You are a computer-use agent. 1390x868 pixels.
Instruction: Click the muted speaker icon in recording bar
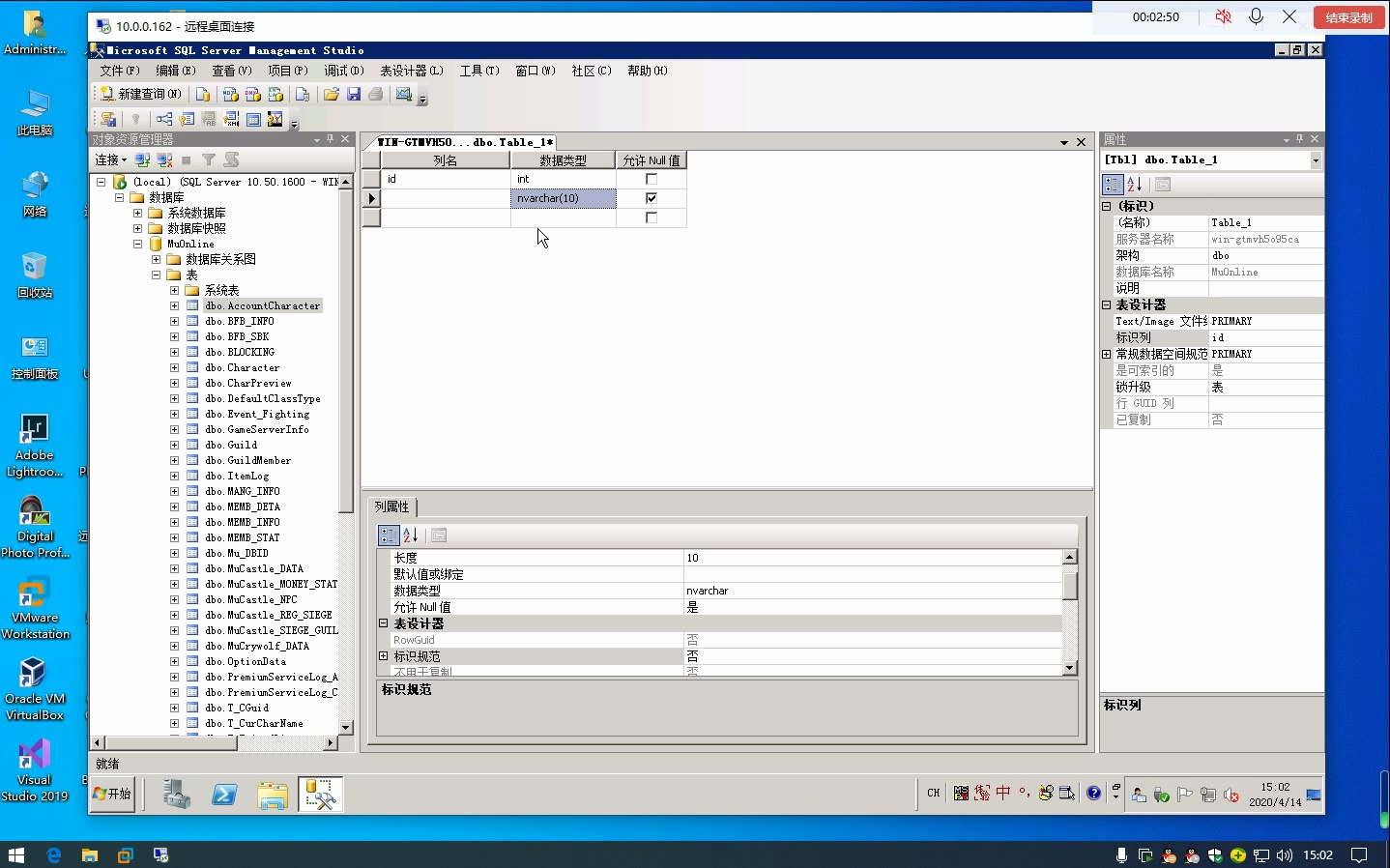click(x=1223, y=16)
